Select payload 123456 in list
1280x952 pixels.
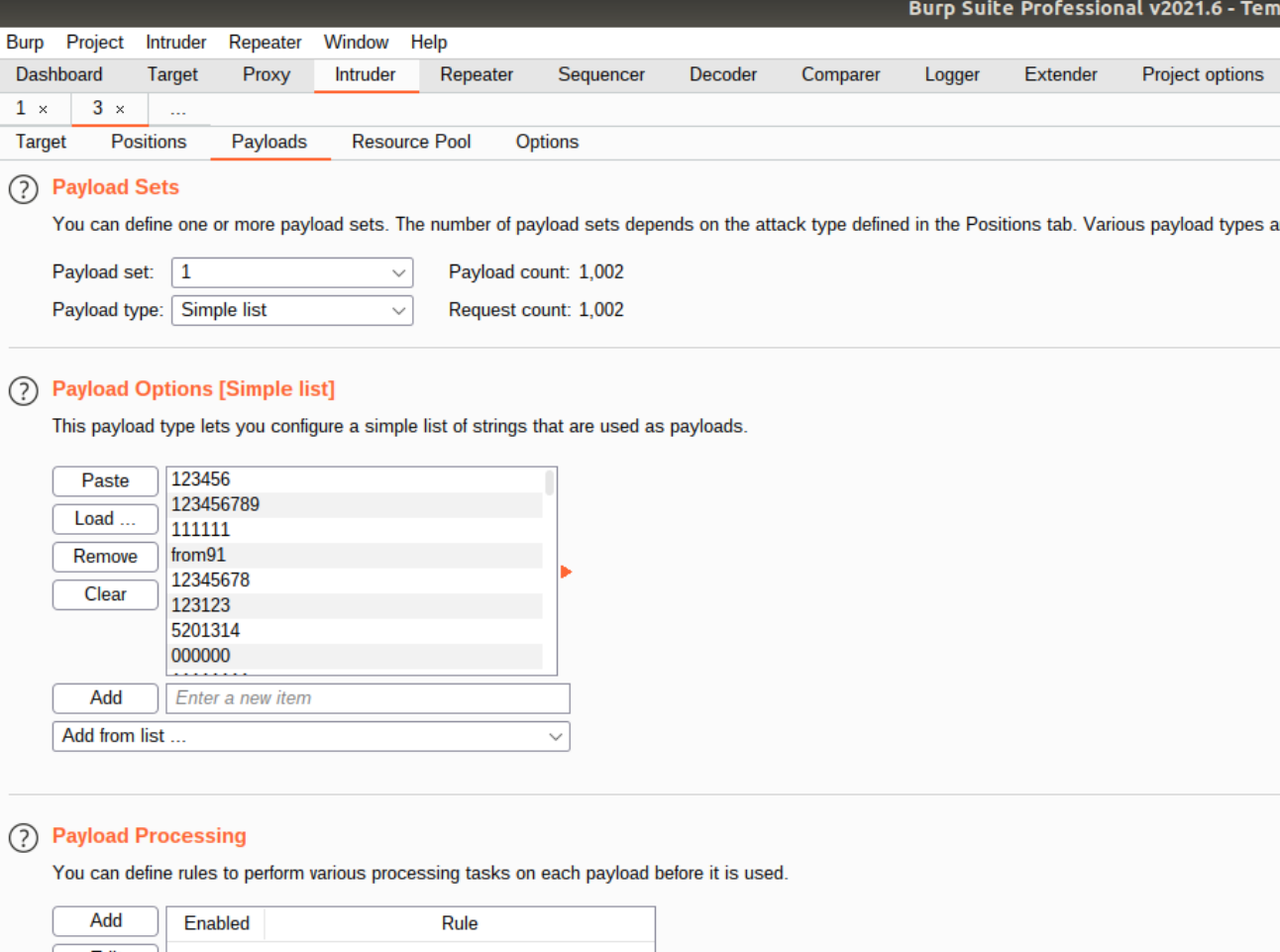356,479
